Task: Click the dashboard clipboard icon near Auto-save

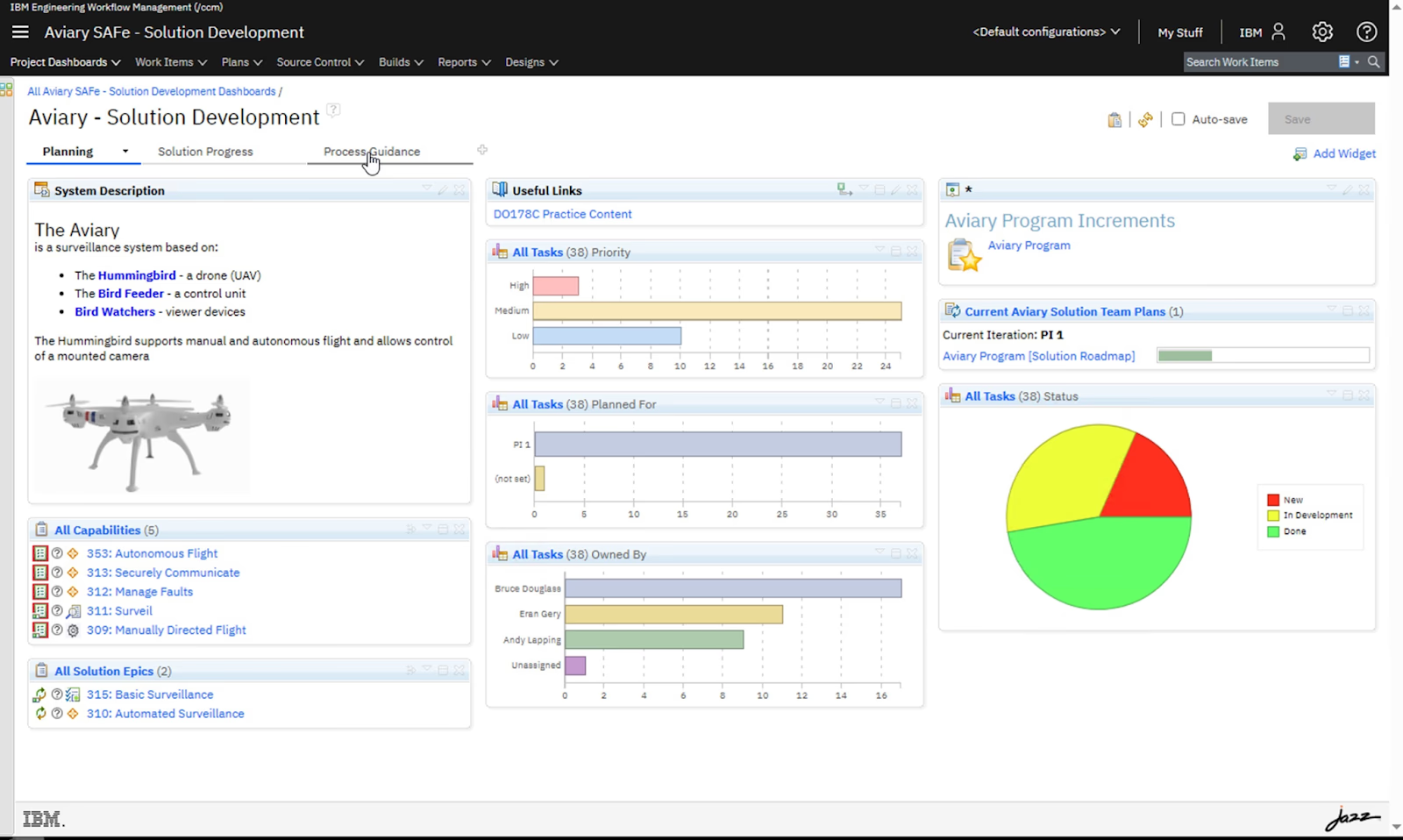Action: pos(1115,119)
